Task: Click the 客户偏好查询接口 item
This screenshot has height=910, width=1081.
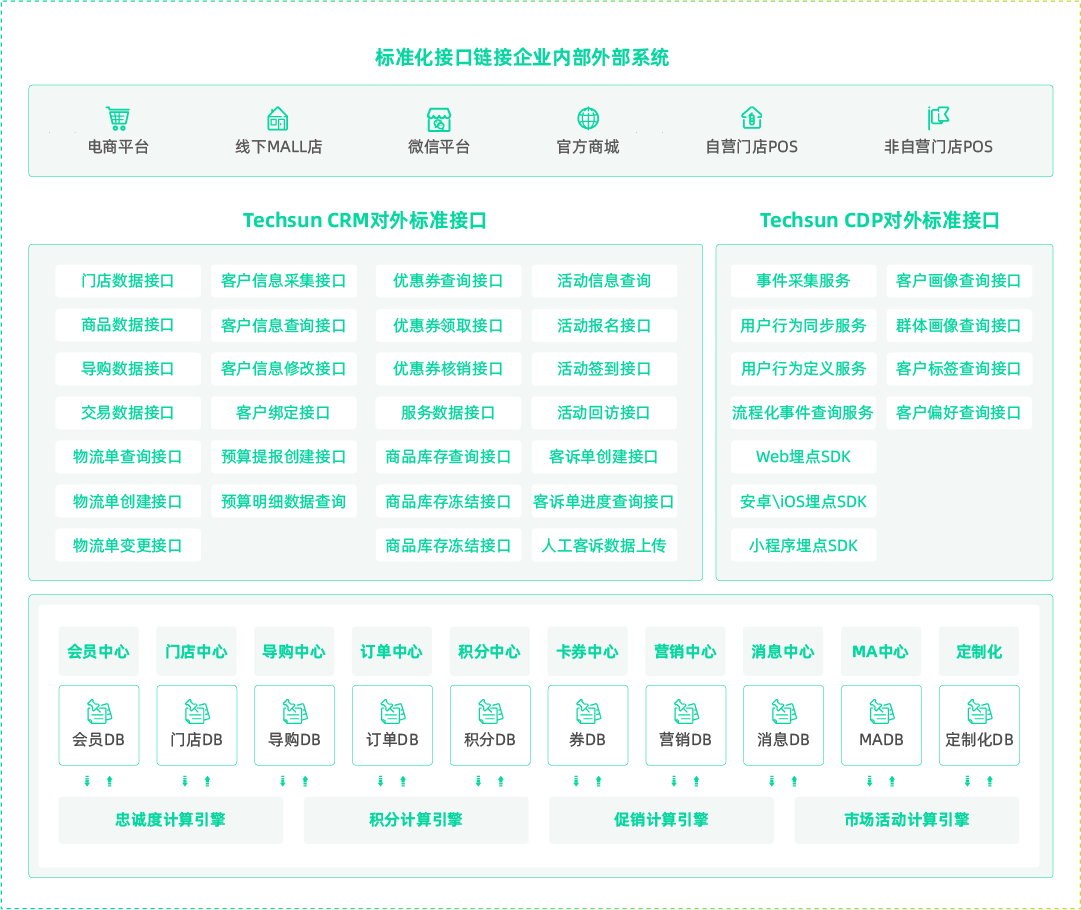Action: (x=960, y=413)
